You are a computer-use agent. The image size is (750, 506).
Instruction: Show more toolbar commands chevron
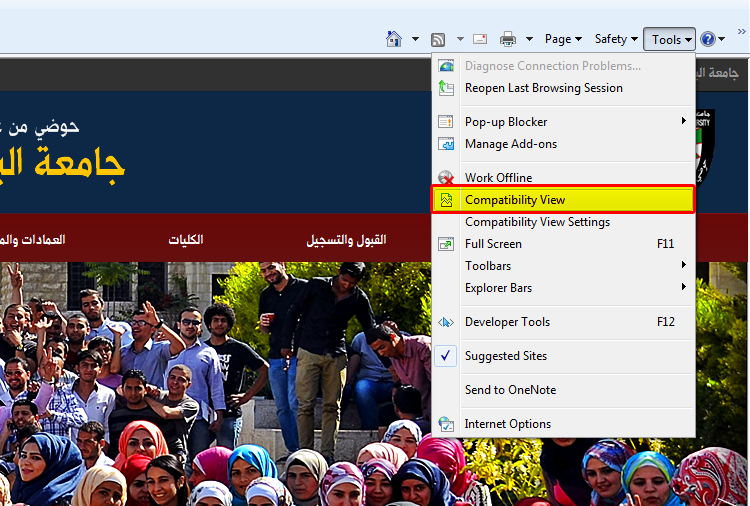tap(741, 32)
